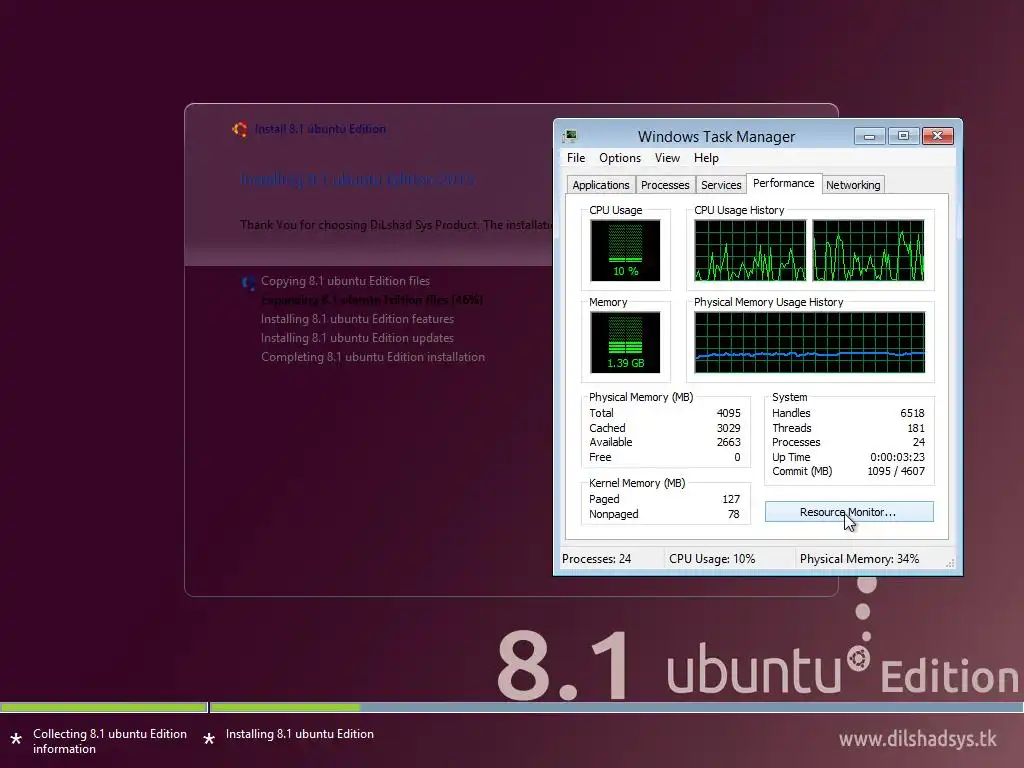Click the Kernel Paged value 127
This screenshot has width=1024, height=768.
pyautogui.click(x=731, y=499)
